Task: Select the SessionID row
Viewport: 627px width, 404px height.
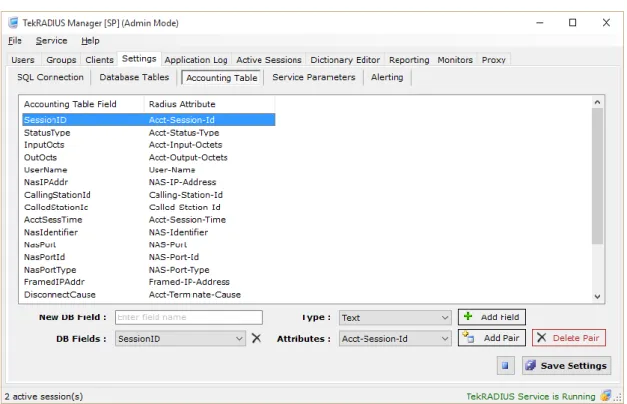Action: point(148,120)
